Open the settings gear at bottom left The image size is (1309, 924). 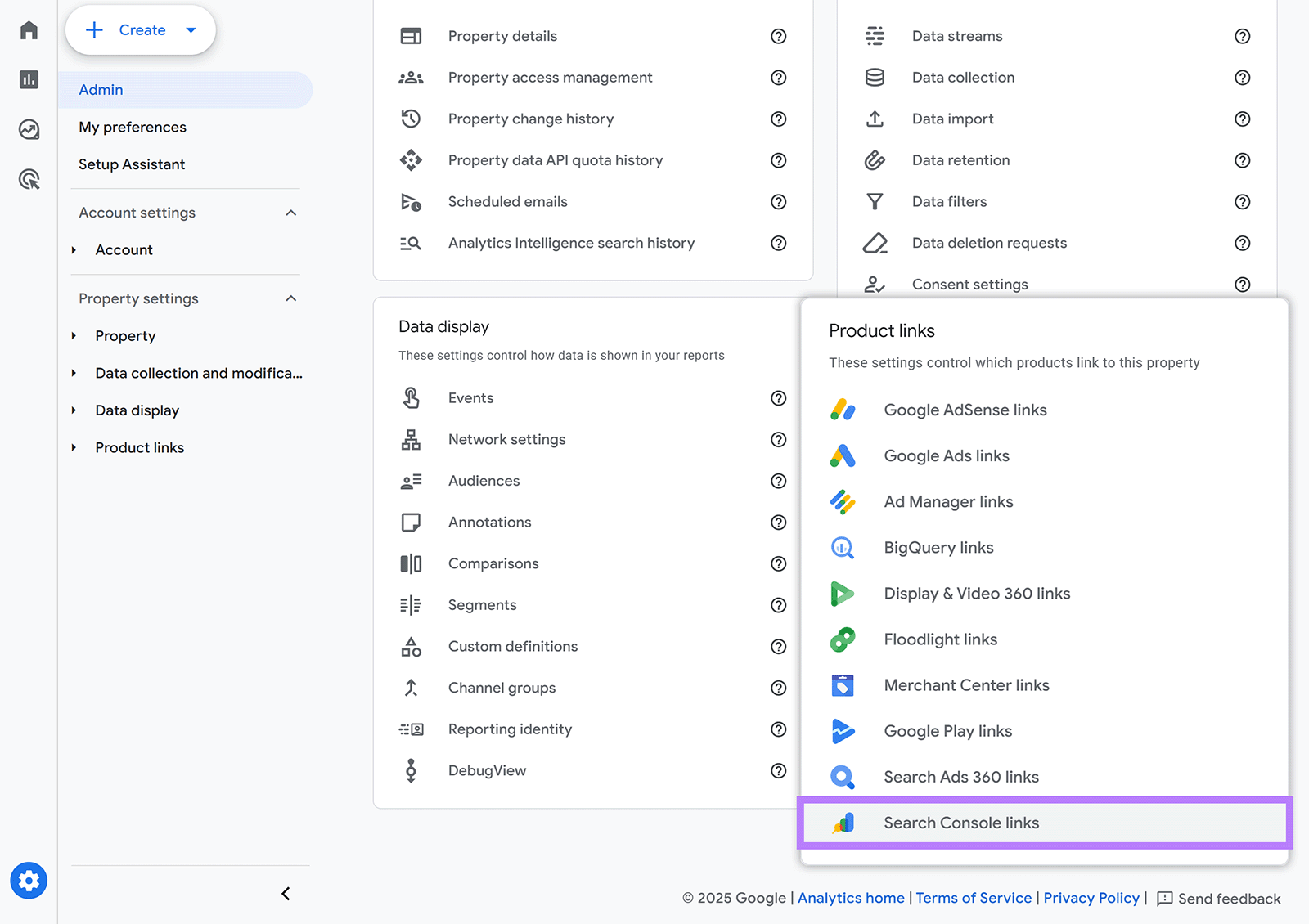(29, 881)
